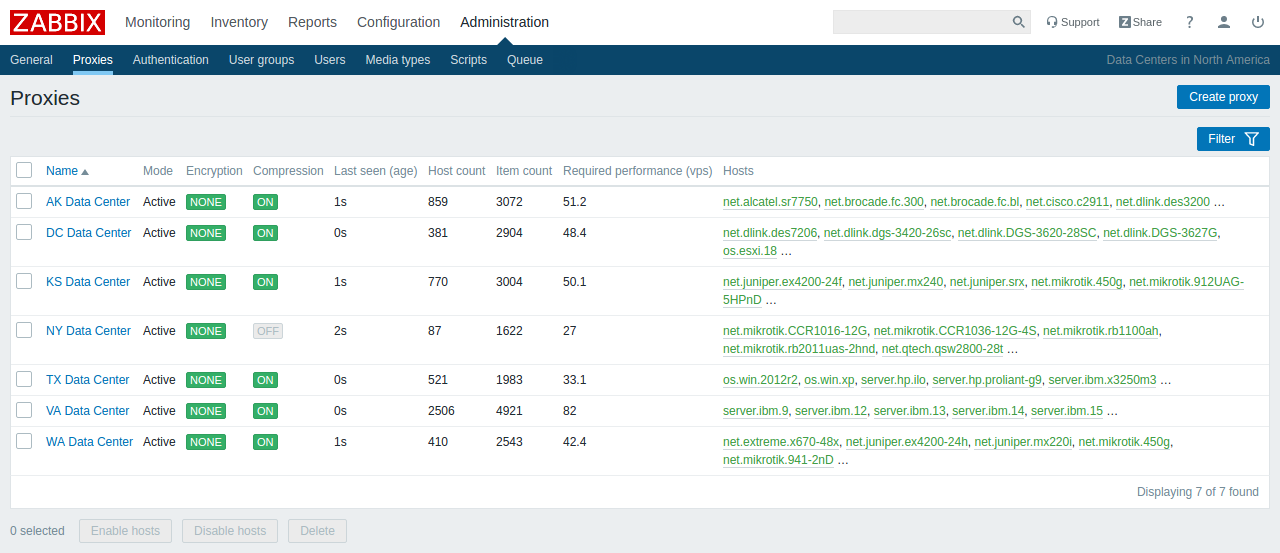
Task: Open the NY Data Center proxy
Action: [89, 331]
